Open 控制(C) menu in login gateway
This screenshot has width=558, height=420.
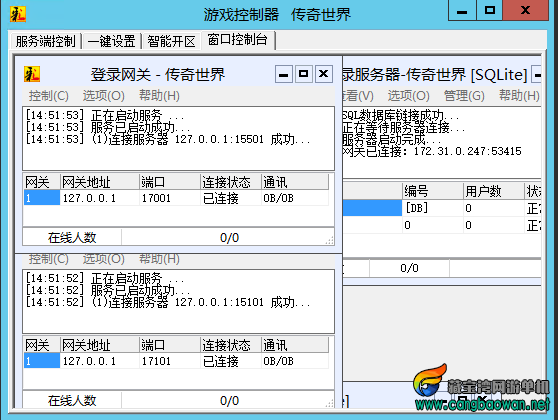[48, 96]
